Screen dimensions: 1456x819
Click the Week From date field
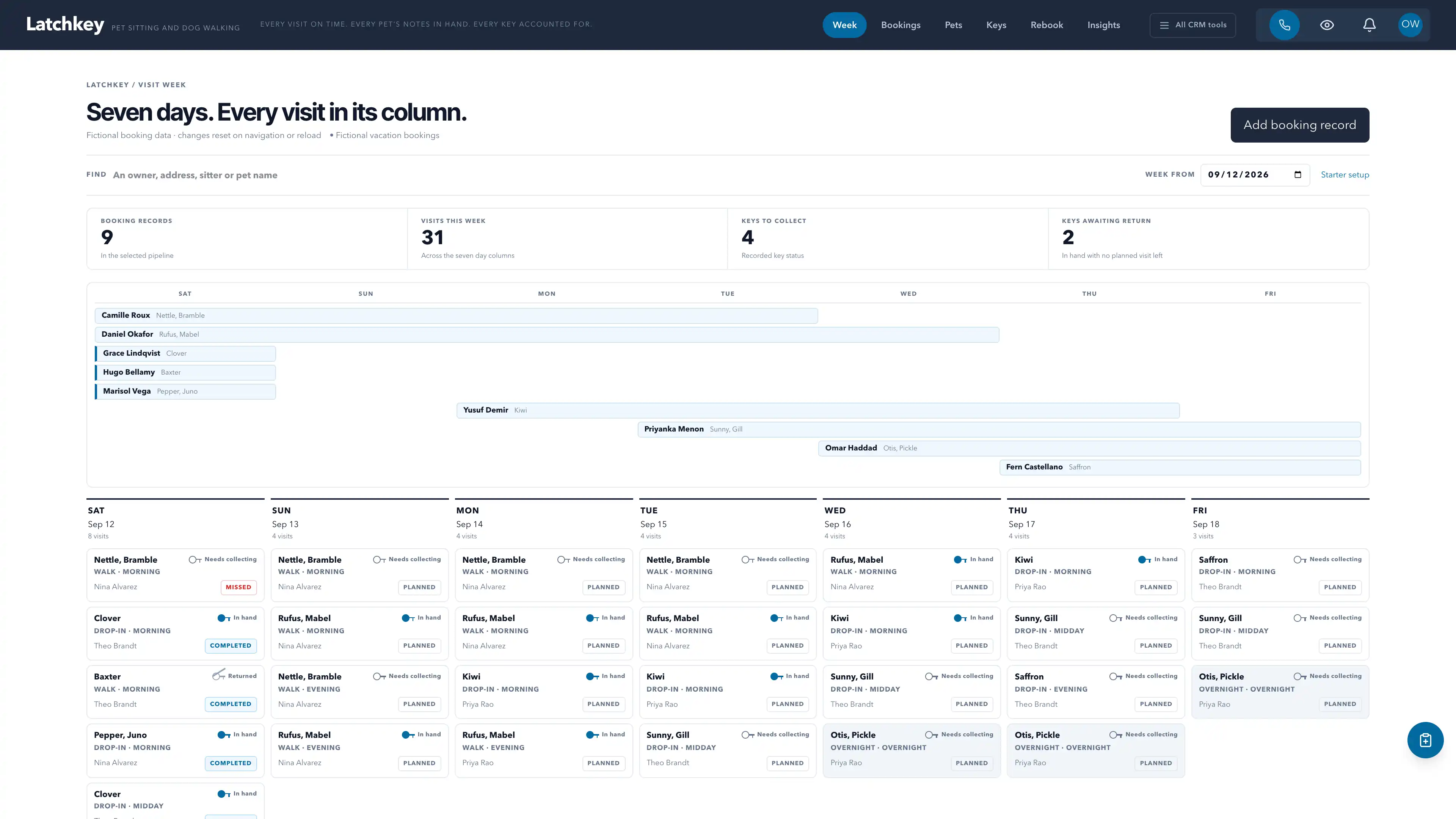click(x=1255, y=175)
